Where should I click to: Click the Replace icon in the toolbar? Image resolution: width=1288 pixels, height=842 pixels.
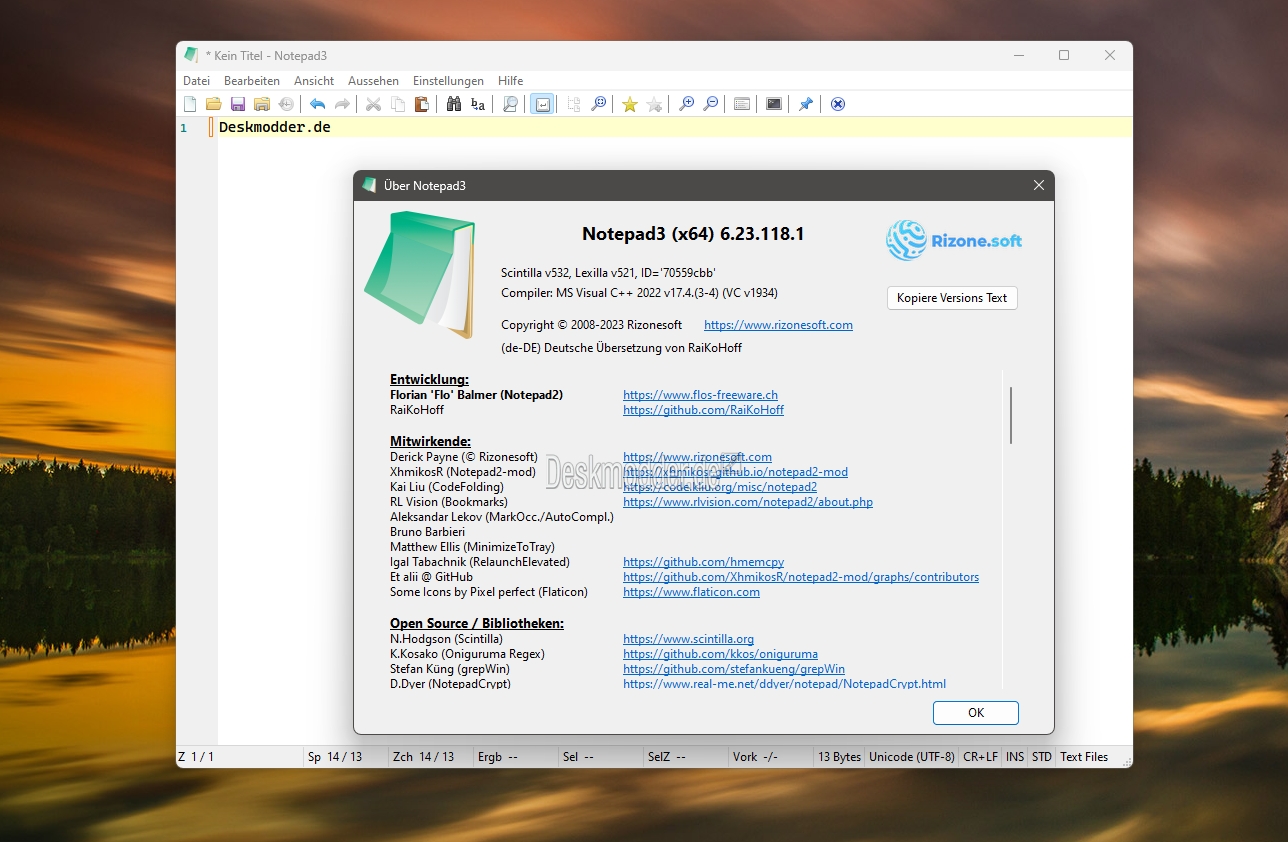tap(478, 104)
